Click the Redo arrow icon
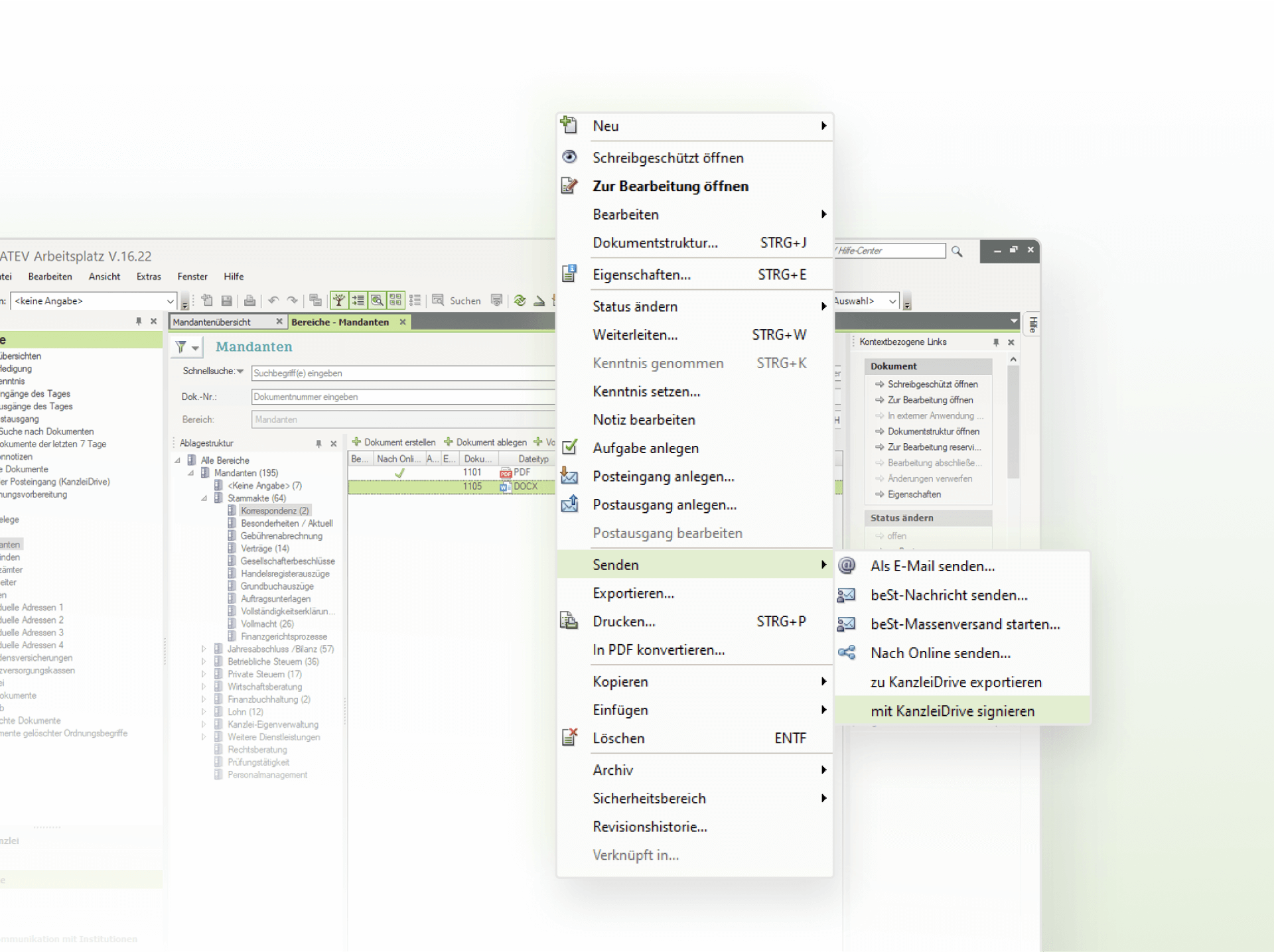The image size is (1274, 952). click(293, 301)
